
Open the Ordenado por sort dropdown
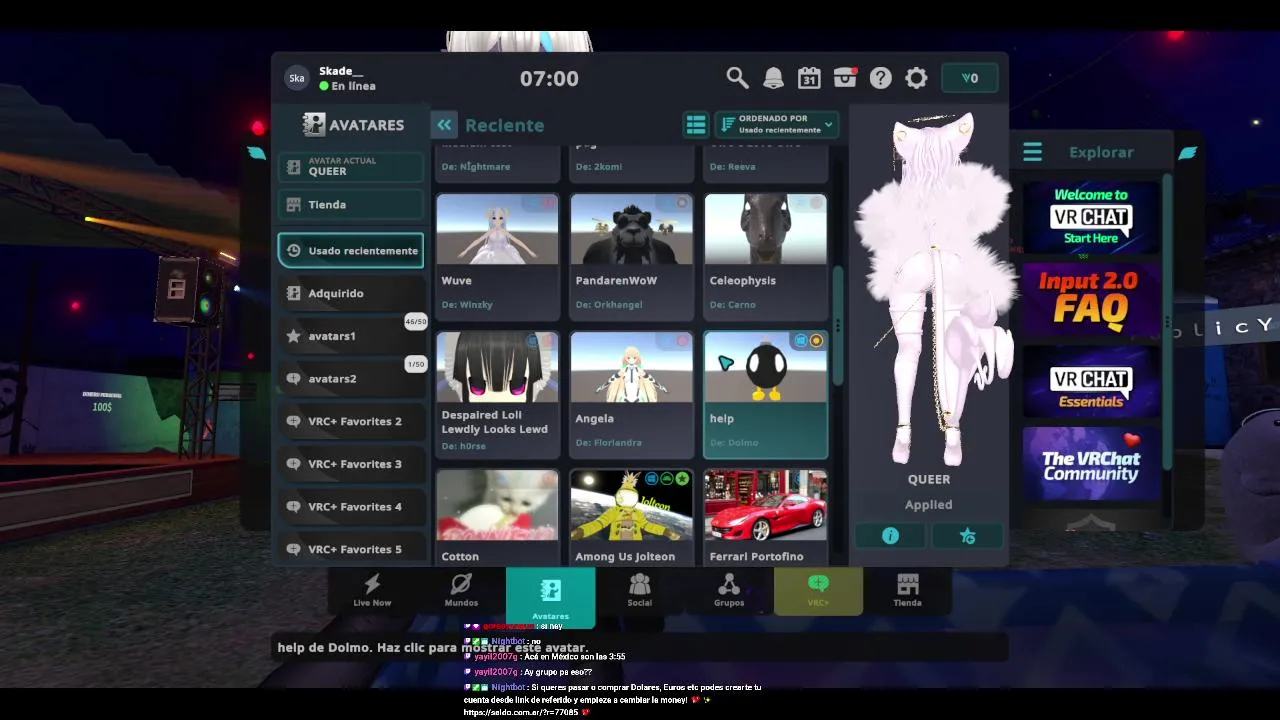point(776,125)
